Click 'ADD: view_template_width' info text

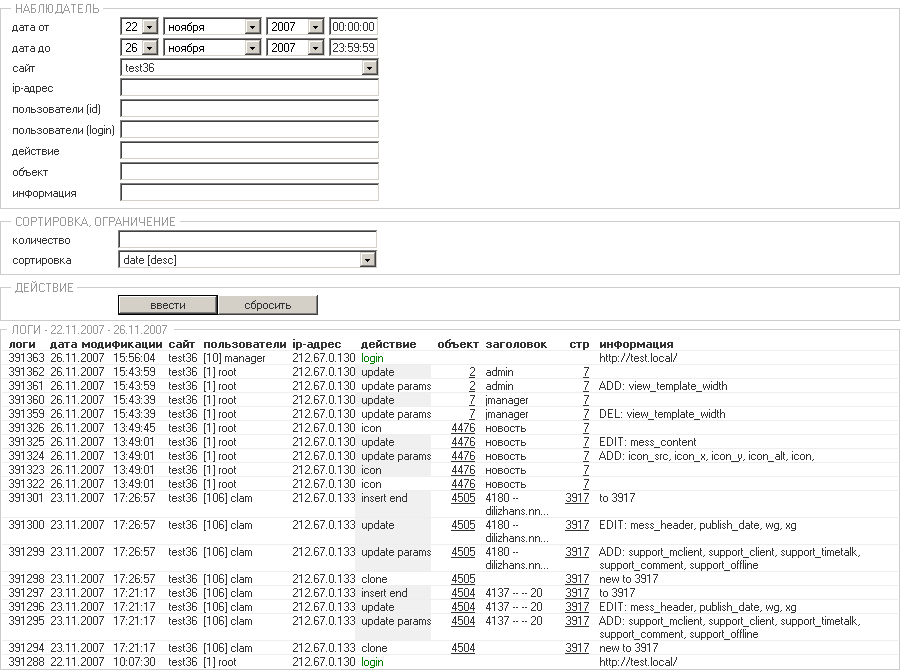663,386
